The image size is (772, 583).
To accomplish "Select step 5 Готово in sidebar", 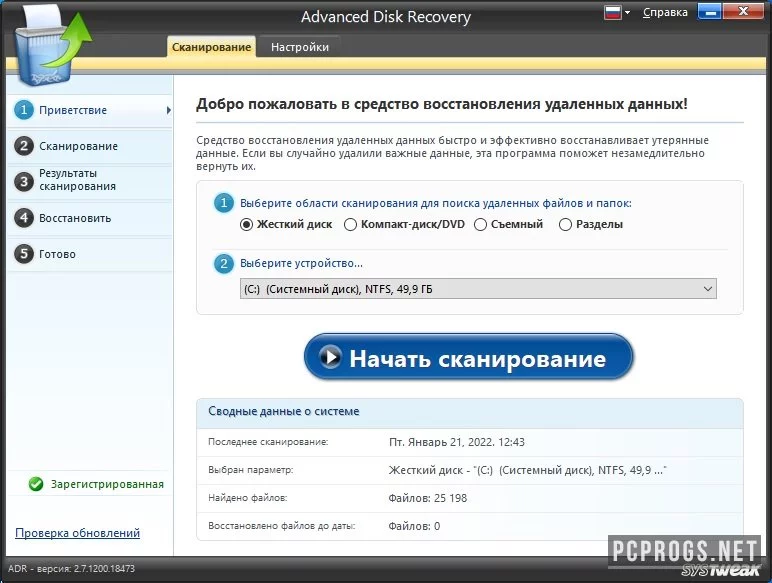I will click(90, 254).
